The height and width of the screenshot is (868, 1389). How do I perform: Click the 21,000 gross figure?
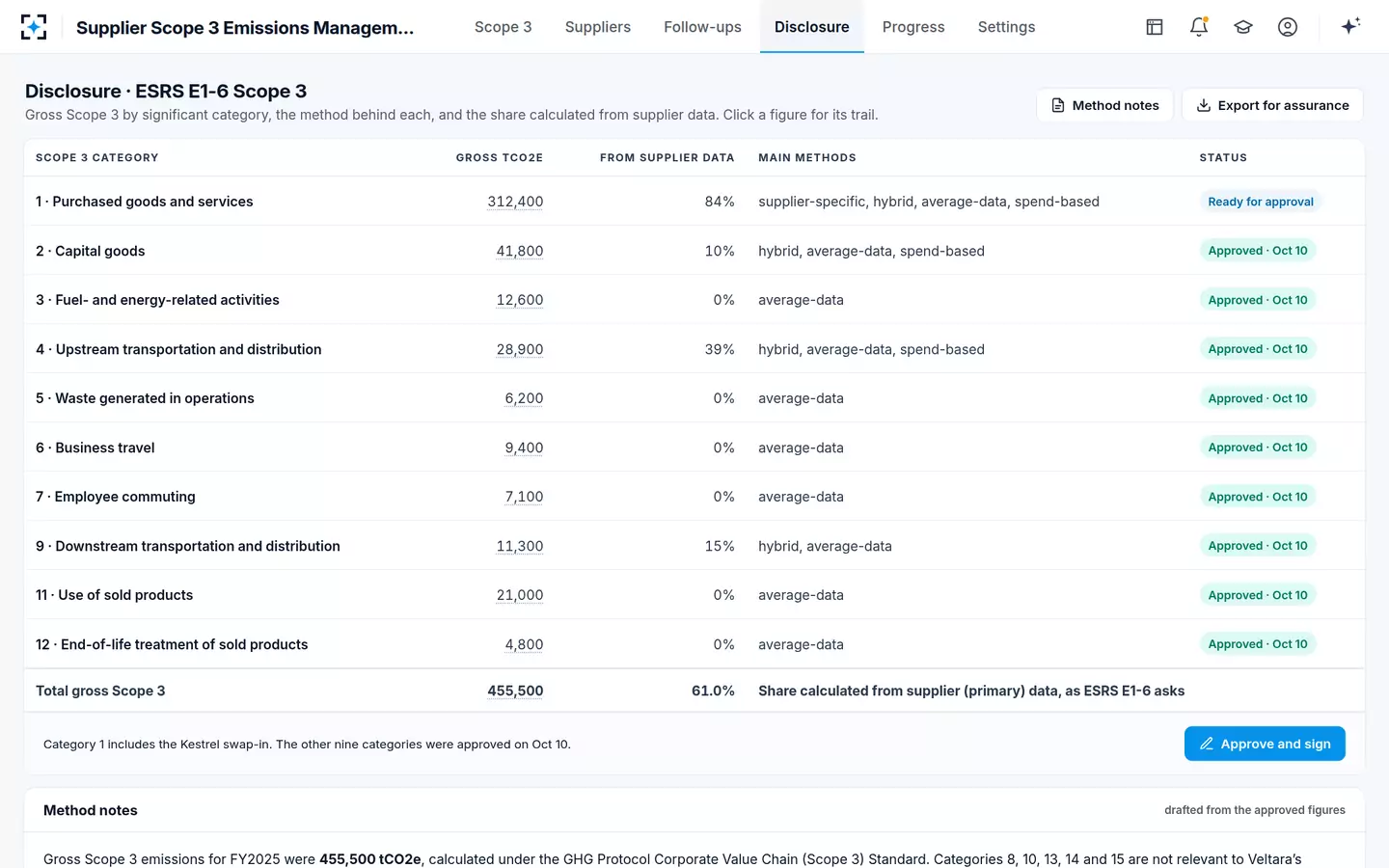pos(520,595)
